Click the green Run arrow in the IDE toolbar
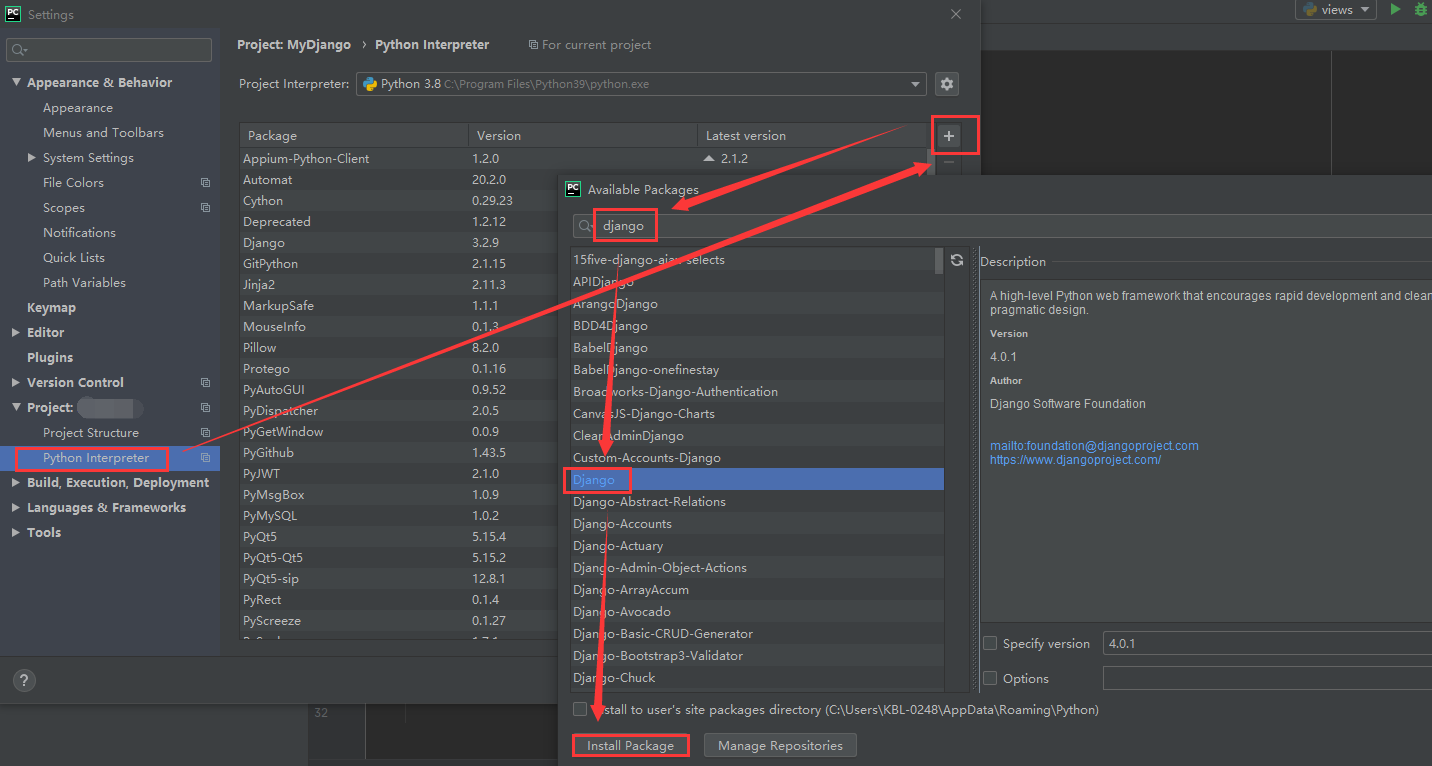 coord(1396,9)
